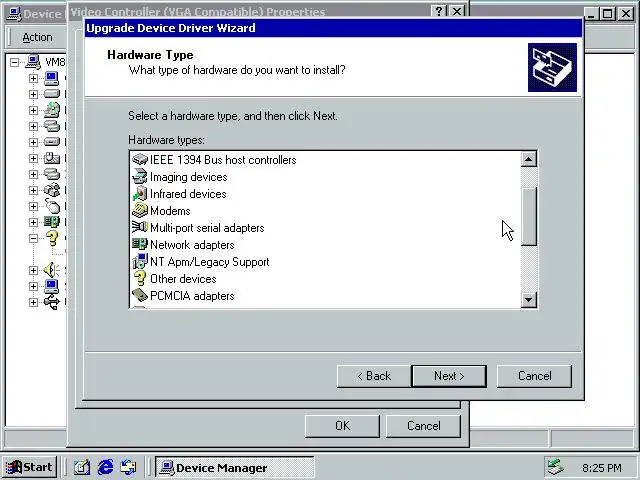
Task: Click the hardware types scrollbar thumb
Action: coord(529,216)
